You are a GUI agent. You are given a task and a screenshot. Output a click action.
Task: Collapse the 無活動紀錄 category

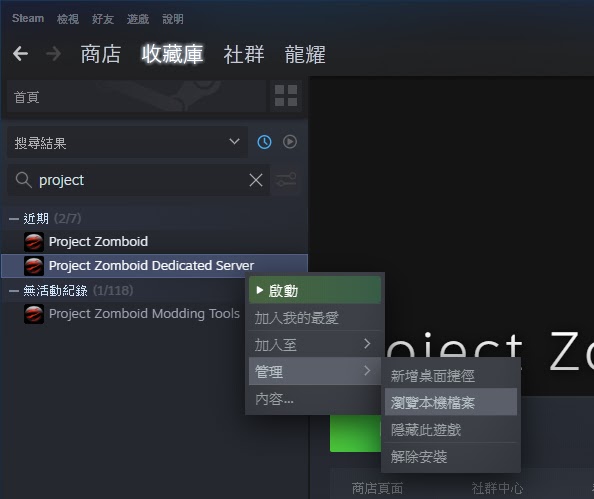click(14, 291)
